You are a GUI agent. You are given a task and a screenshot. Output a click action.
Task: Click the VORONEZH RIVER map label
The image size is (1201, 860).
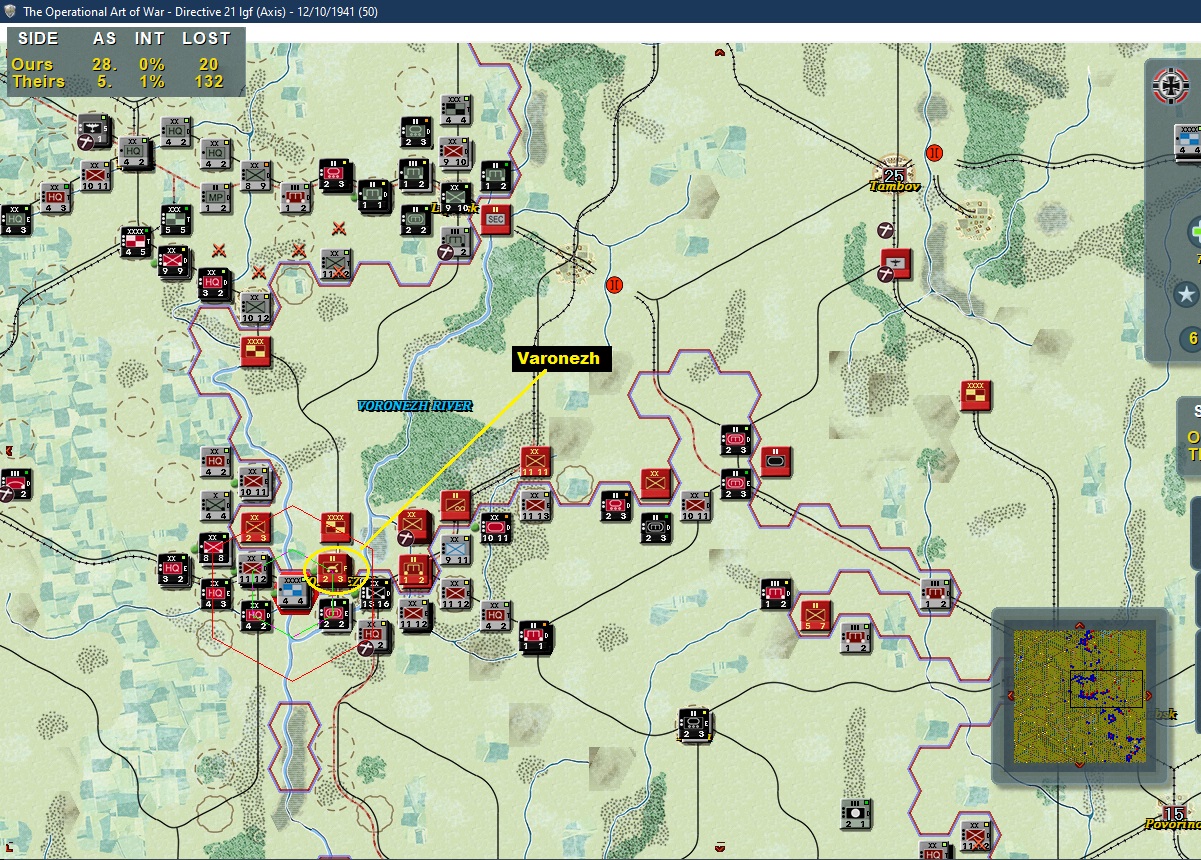pyautogui.click(x=415, y=405)
